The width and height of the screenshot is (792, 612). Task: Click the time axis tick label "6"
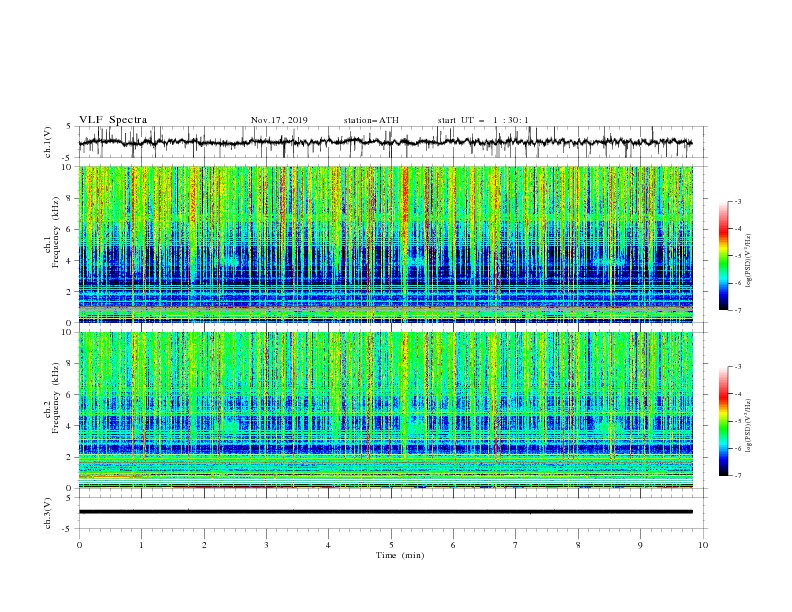(x=454, y=545)
